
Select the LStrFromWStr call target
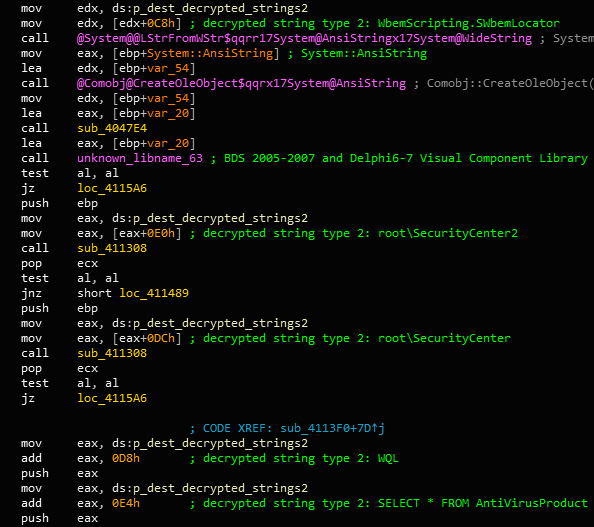(x=304, y=39)
